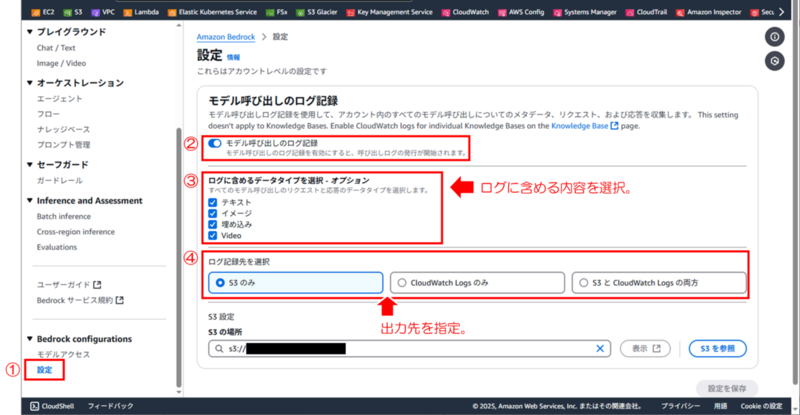Go to ナレッジベース in sidebar
Screen dimensions: 800x415
click(x=63, y=130)
